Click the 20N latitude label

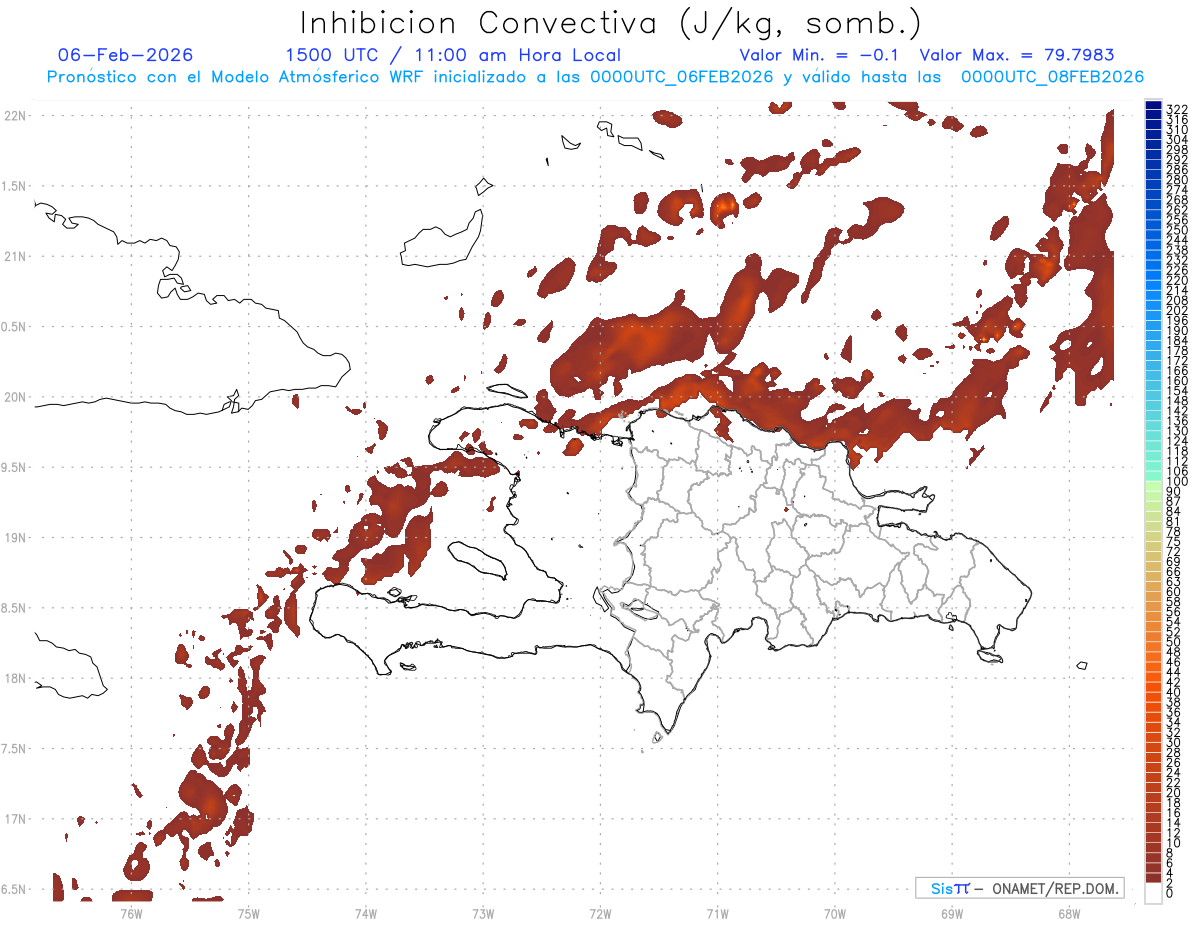click(x=14, y=397)
